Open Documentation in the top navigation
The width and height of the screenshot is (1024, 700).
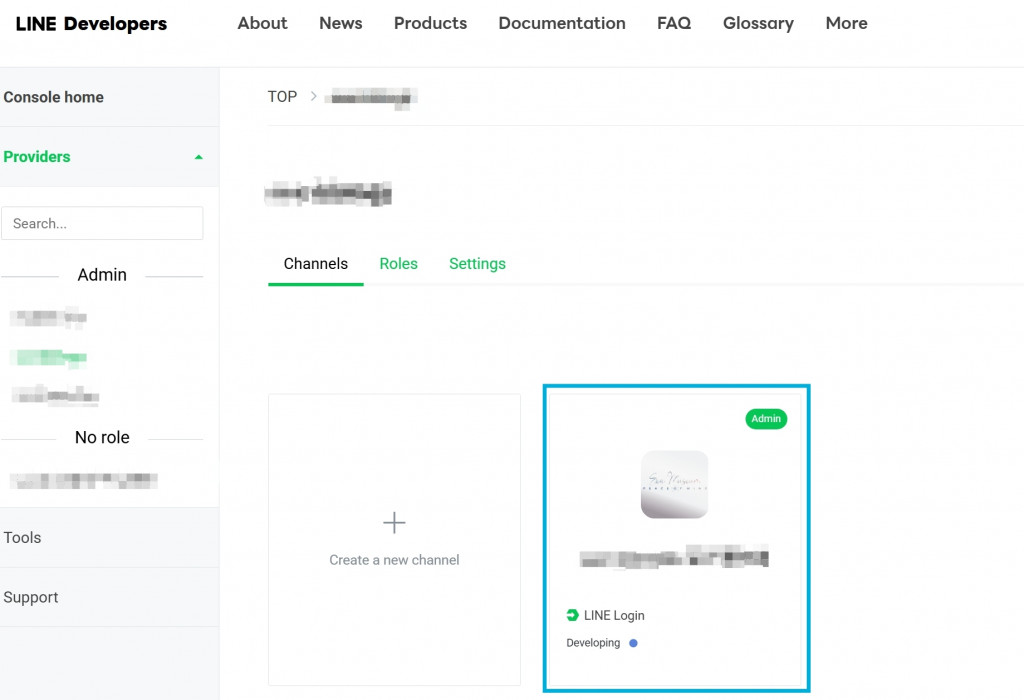[x=562, y=23]
